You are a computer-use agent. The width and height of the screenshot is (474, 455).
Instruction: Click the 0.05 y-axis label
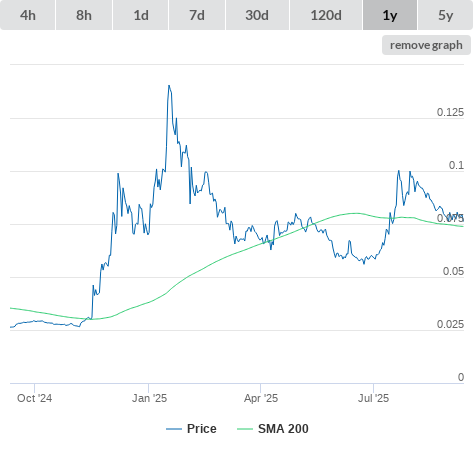(453, 271)
